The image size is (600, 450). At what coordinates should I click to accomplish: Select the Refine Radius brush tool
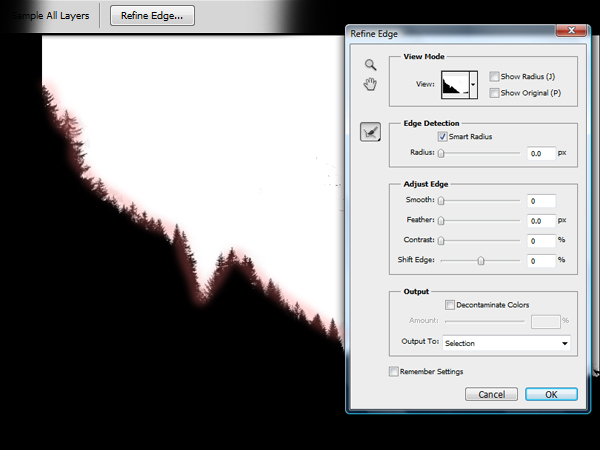[x=370, y=131]
